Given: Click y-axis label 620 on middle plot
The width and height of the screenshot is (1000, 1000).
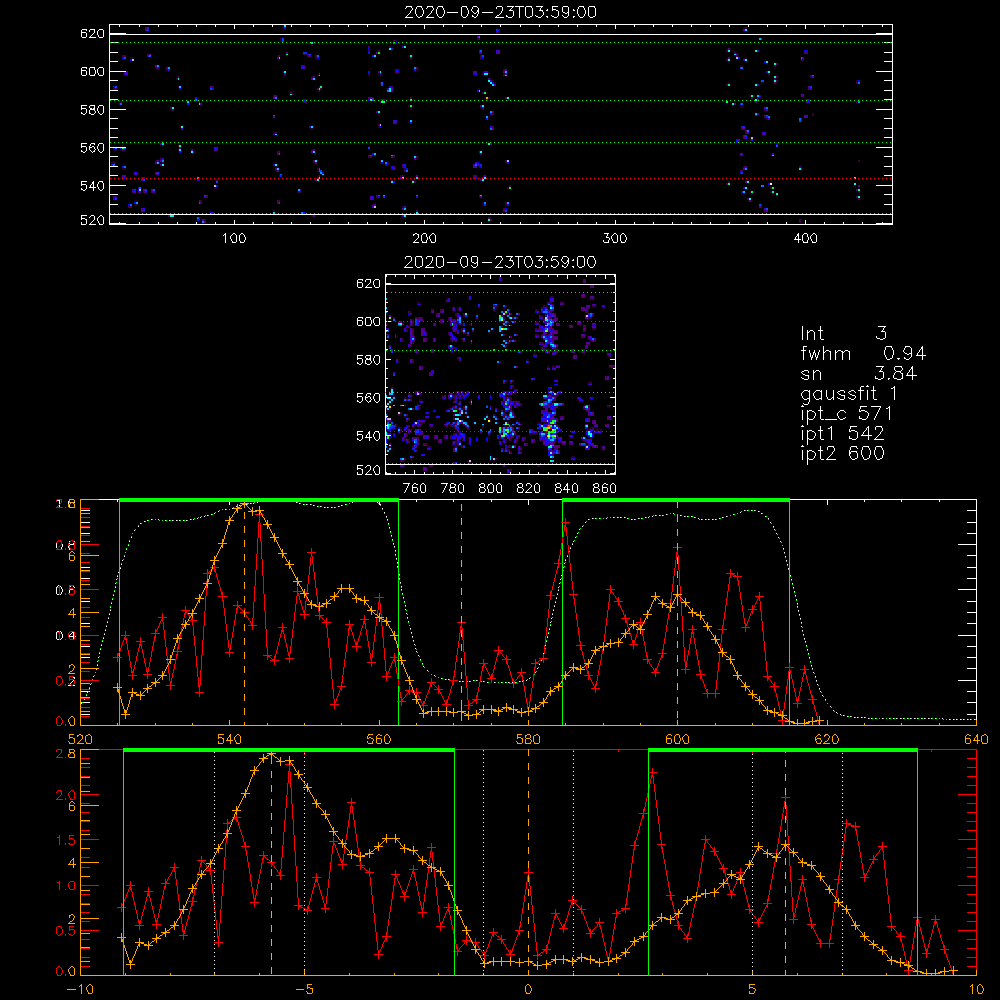Looking at the screenshot, I should point(368,283).
